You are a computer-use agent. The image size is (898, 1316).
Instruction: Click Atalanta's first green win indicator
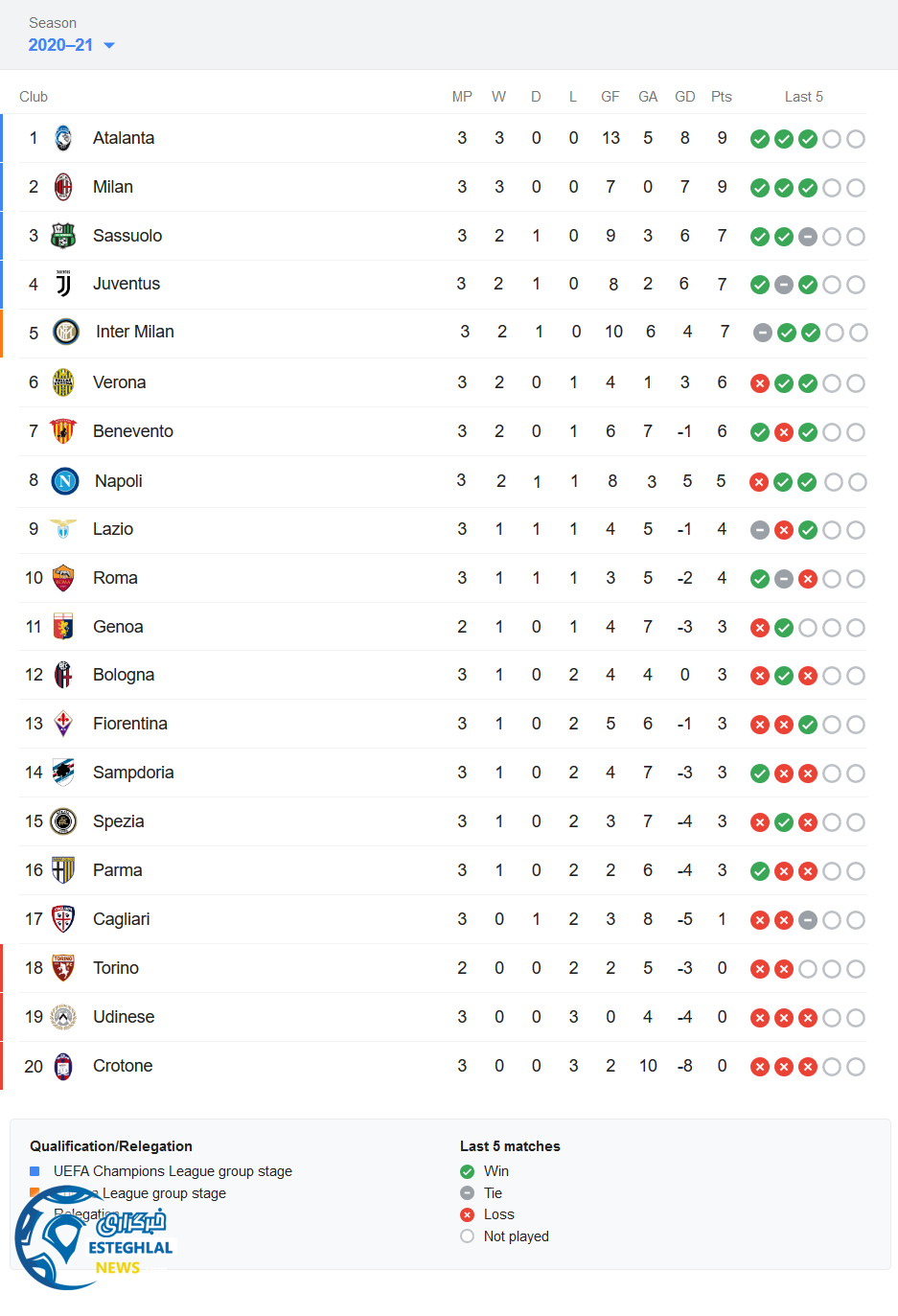click(760, 139)
